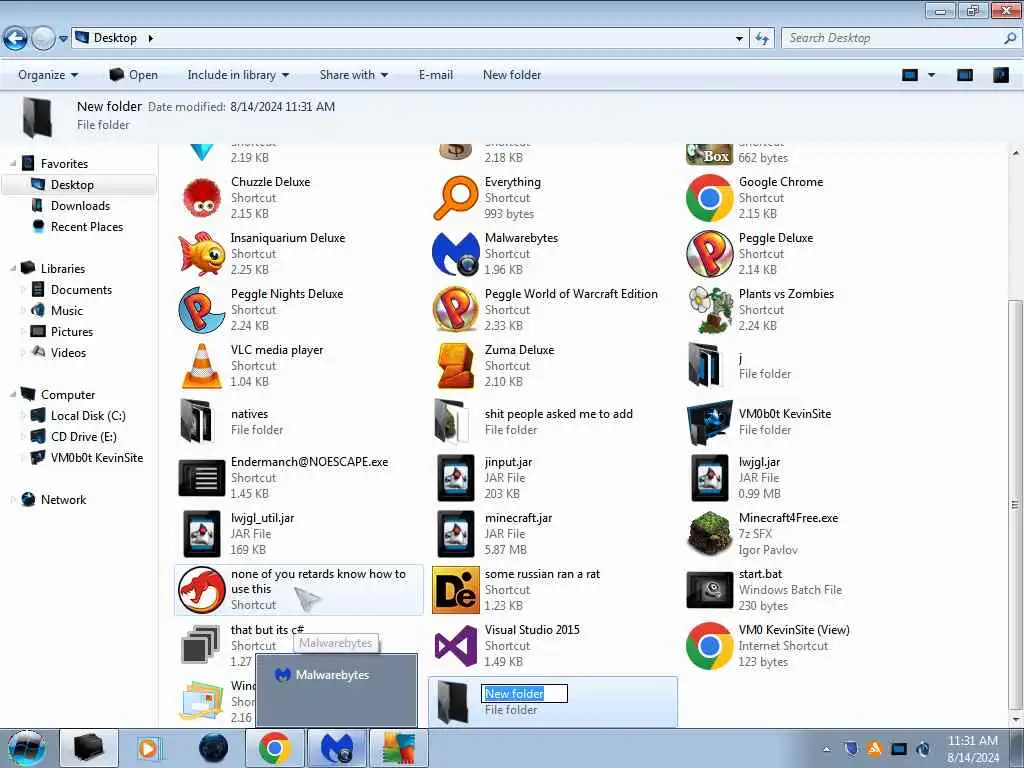
Task: Select the Malwarebytes shortcut icon in the file list
Action: pyautogui.click(x=456, y=254)
